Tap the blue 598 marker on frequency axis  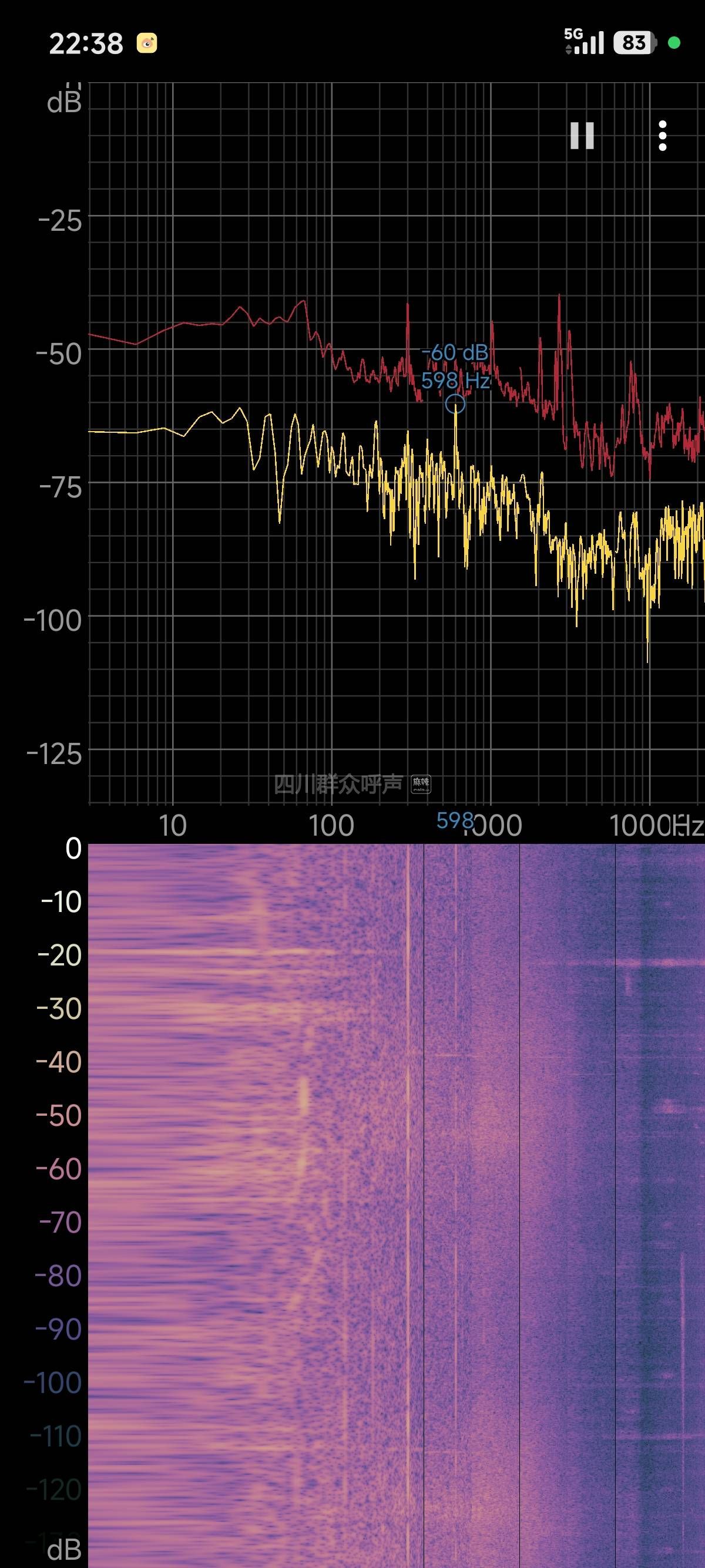pos(454,820)
